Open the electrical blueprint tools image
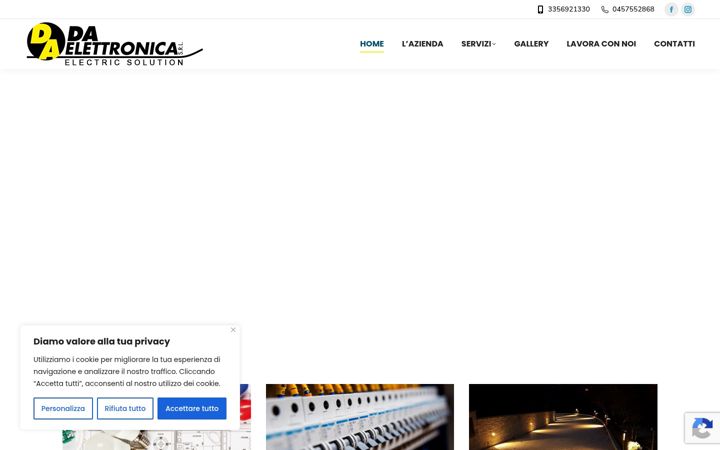 pyautogui.click(x=157, y=439)
